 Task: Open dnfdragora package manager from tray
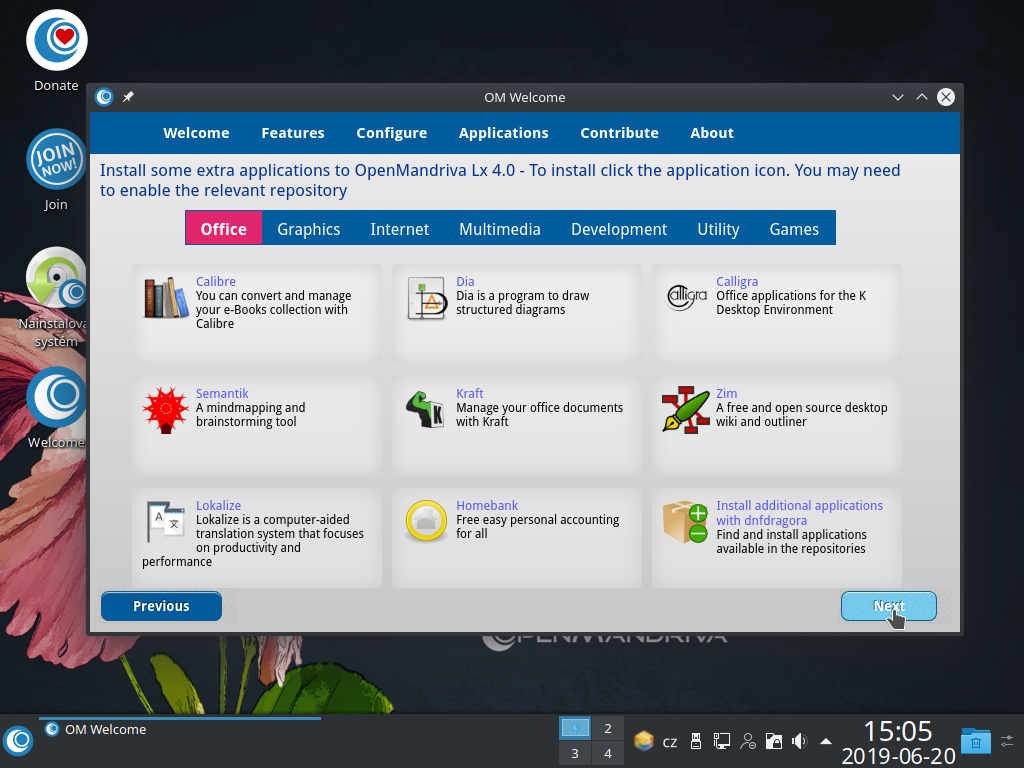point(643,741)
